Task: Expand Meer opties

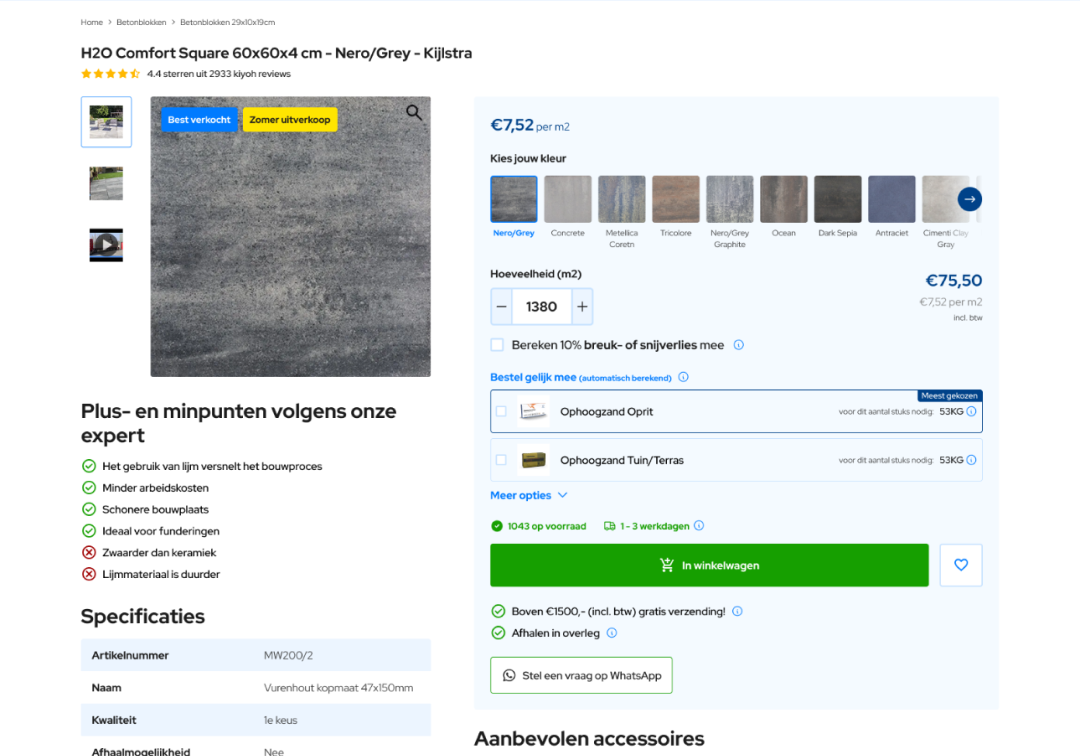Action: [x=528, y=496]
